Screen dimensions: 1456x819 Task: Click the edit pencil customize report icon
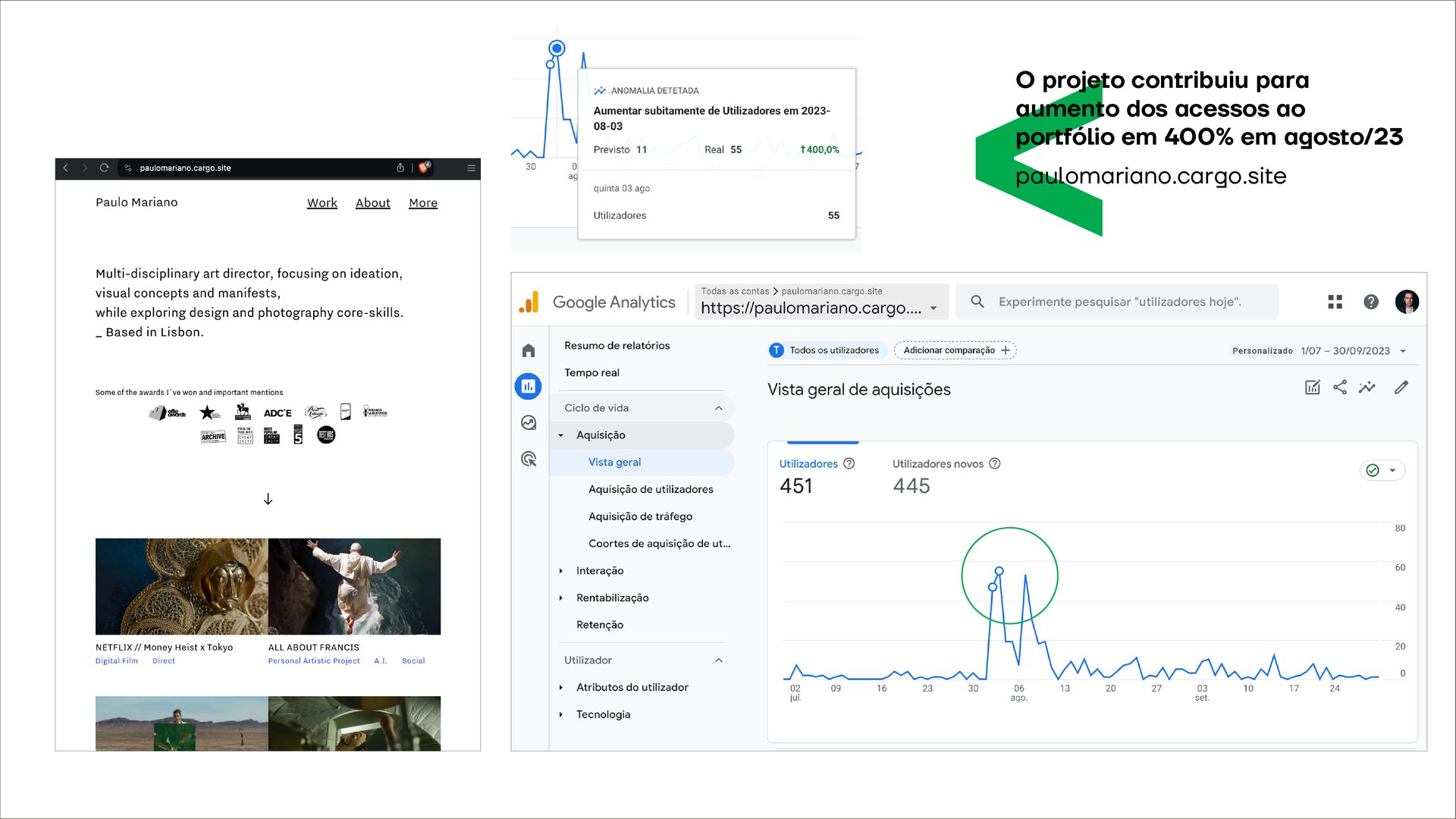[1401, 388]
